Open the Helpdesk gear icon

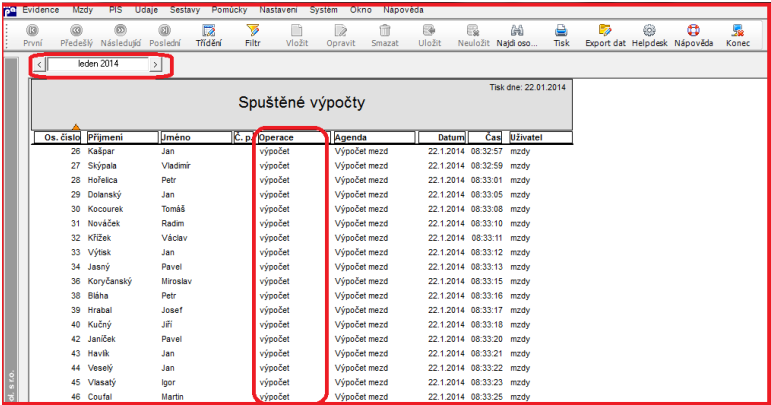[650, 36]
